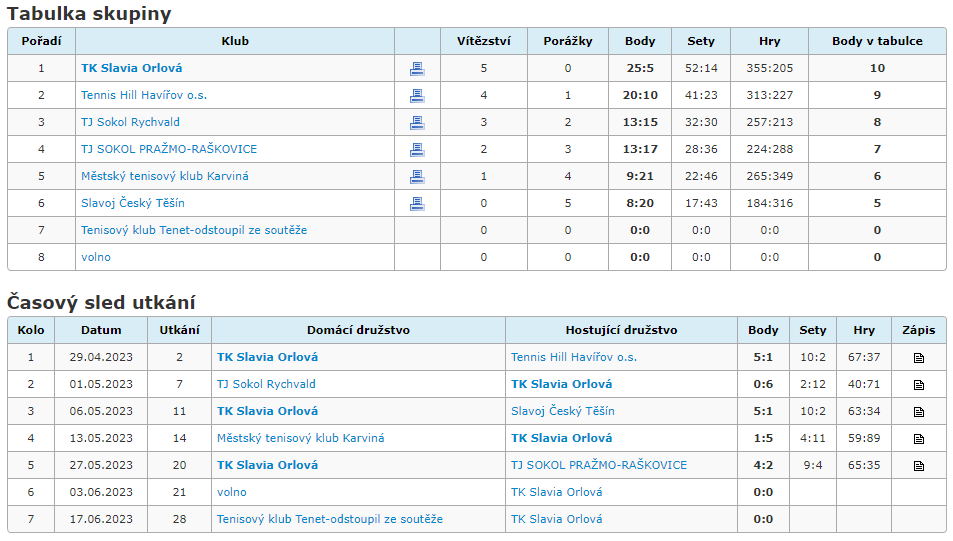Select TJ Sokol Rychvald in standings table
953x541 pixels.
tap(131, 122)
